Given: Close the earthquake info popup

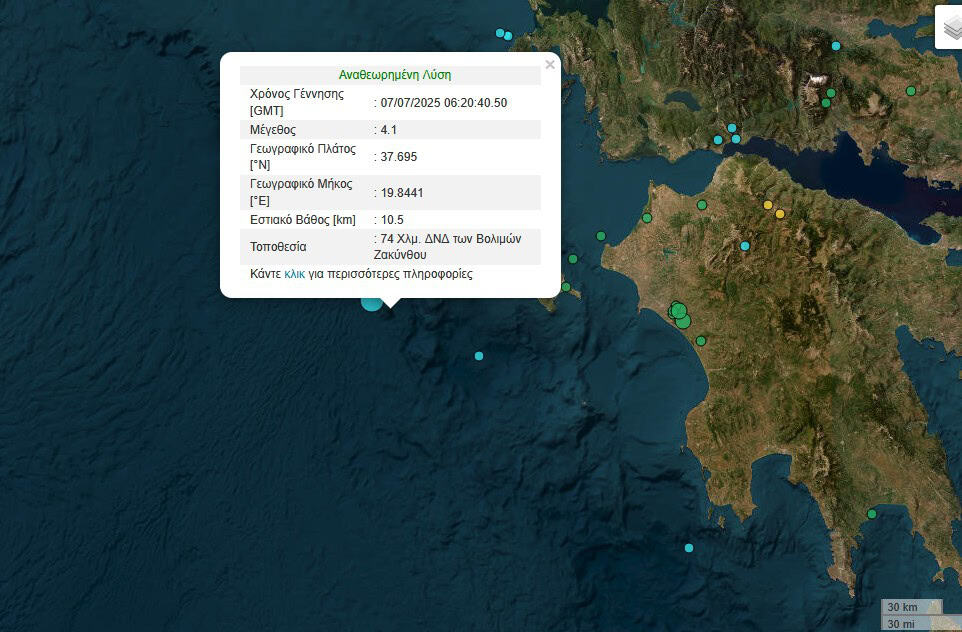Looking at the screenshot, I should 549,65.
